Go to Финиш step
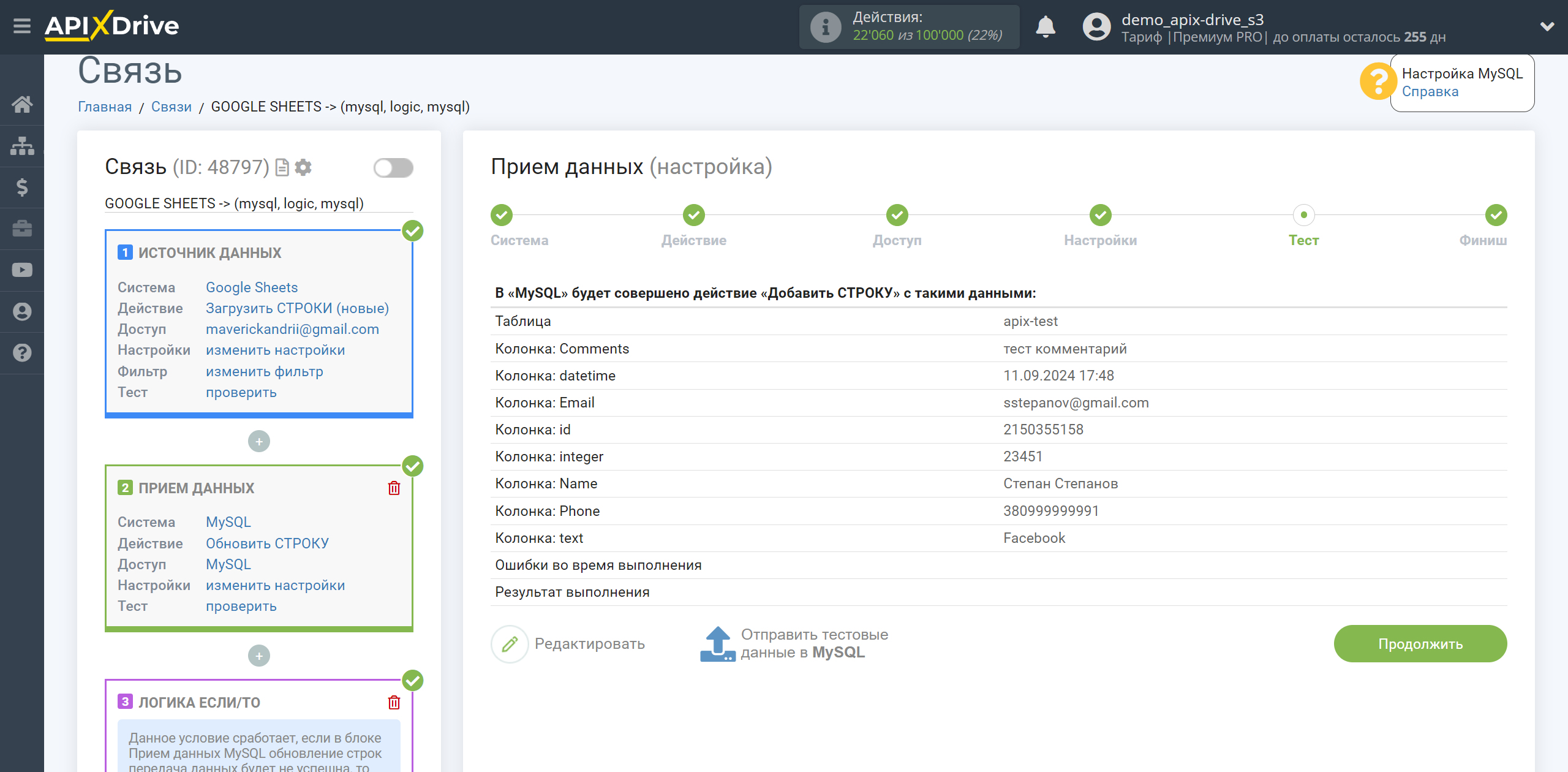The image size is (1568, 772). [x=1496, y=215]
